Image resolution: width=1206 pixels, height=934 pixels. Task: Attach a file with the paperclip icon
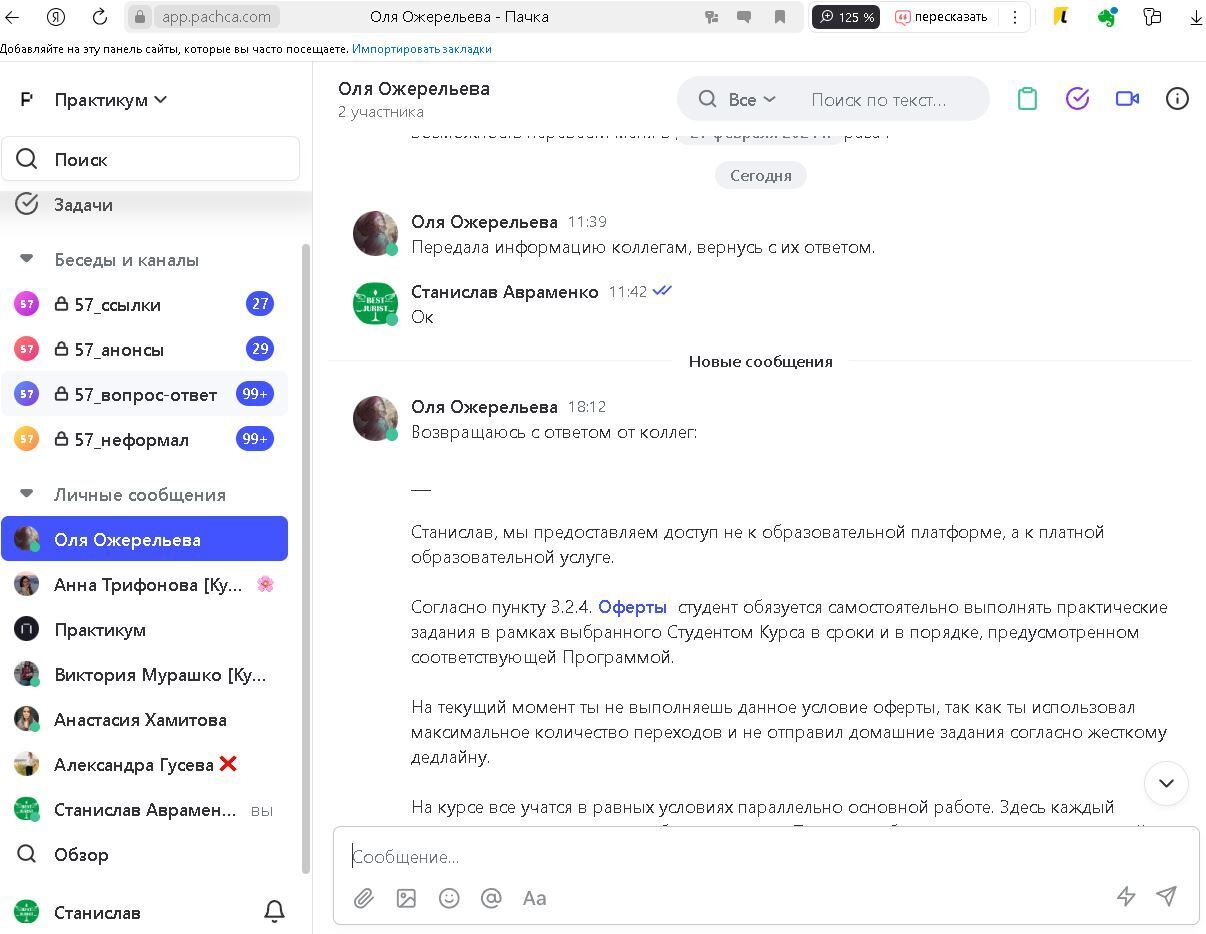[364, 898]
